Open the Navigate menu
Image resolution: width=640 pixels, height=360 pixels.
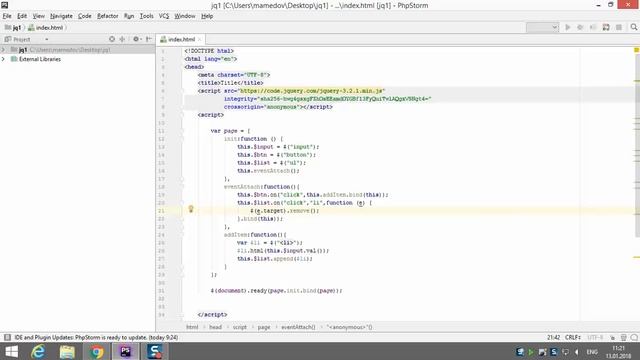click(x=61, y=16)
